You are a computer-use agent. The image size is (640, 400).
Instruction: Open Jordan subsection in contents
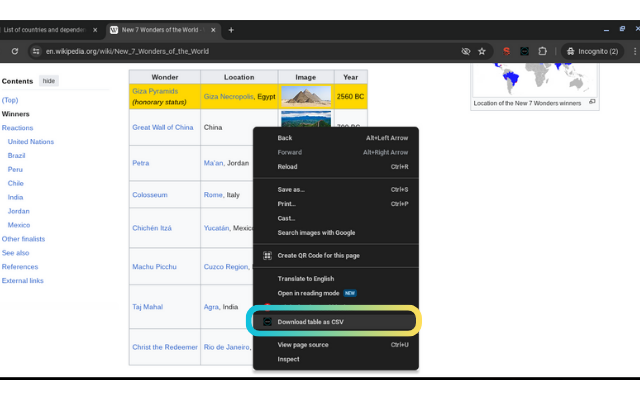click(18, 211)
